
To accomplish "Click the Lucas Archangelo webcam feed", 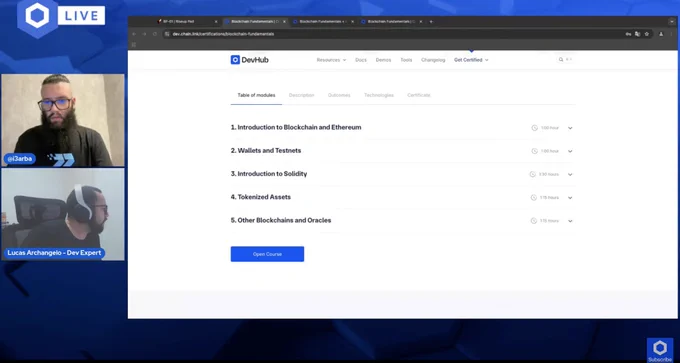I will [63, 214].
